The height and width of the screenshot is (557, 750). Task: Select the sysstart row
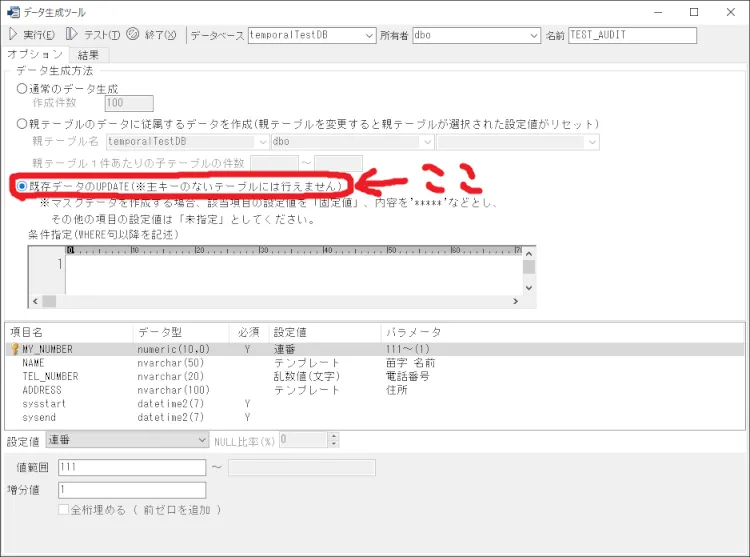click(x=375, y=404)
